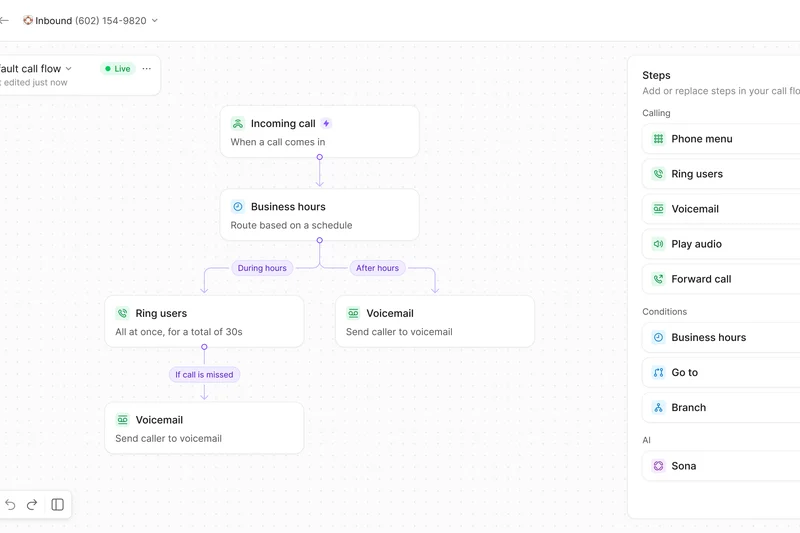The height and width of the screenshot is (533, 800).
Task: Click the redo arrow icon
Action: point(32,505)
